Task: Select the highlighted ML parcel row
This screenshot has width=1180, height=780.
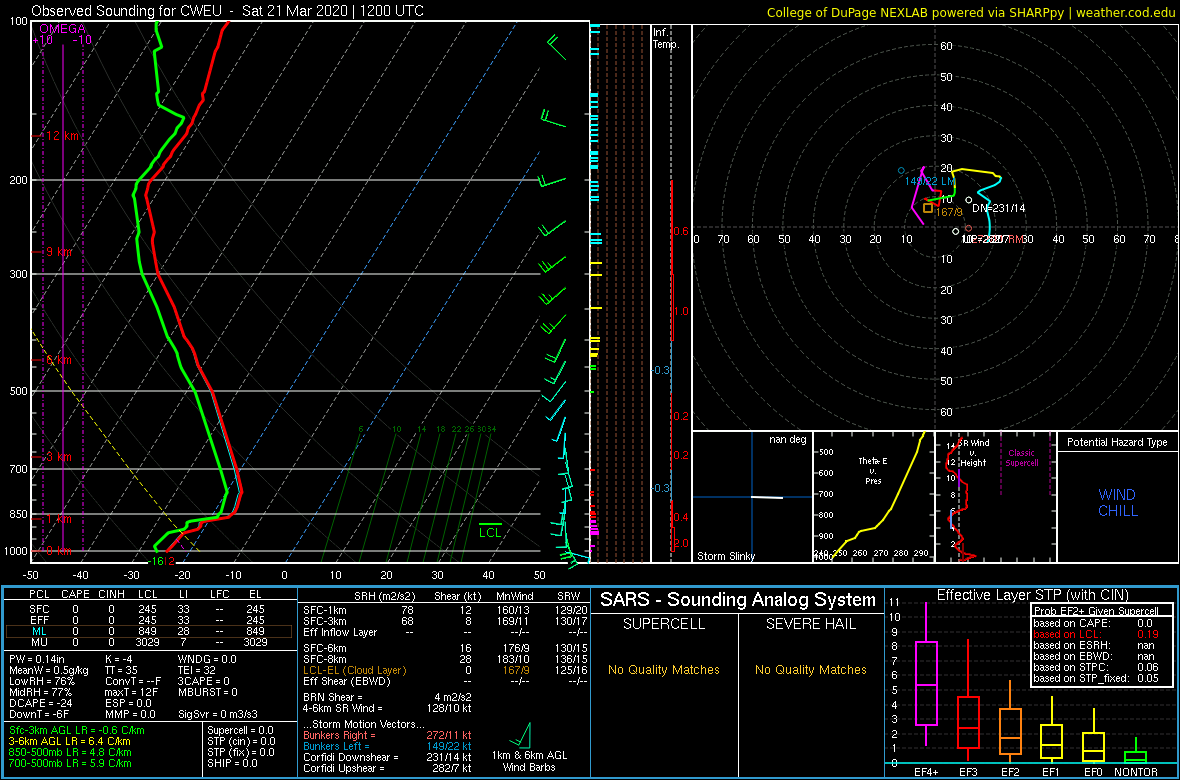Action: tap(149, 631)
